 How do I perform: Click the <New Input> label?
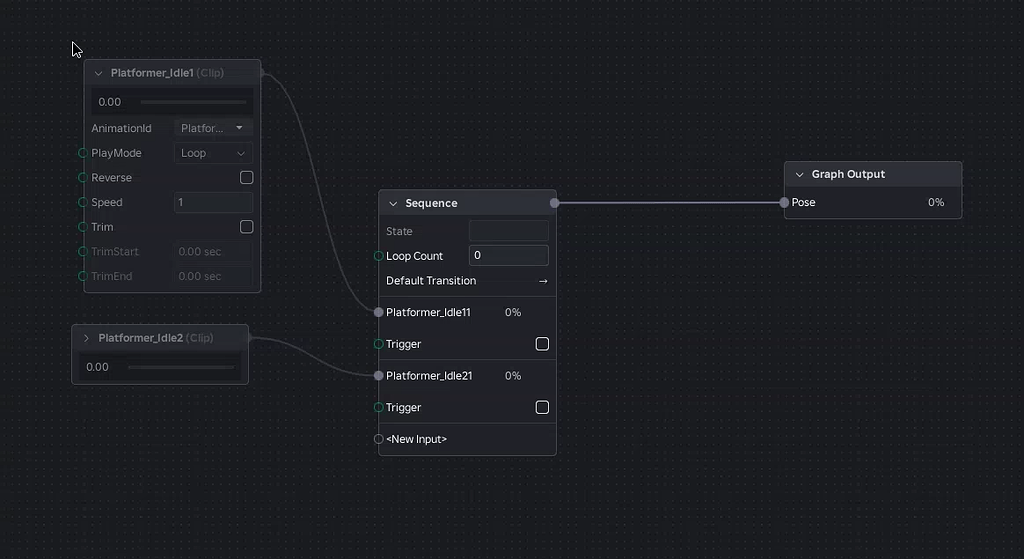(417, 439)
